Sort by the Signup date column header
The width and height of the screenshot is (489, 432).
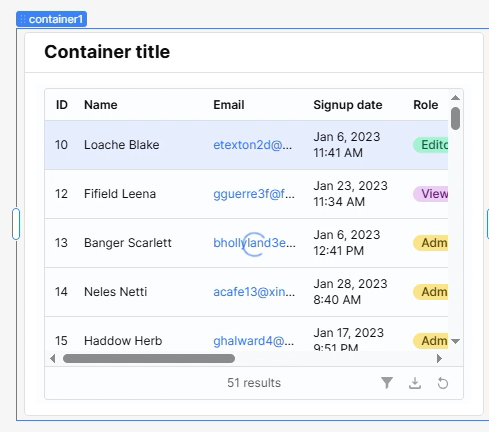[348, 105]
